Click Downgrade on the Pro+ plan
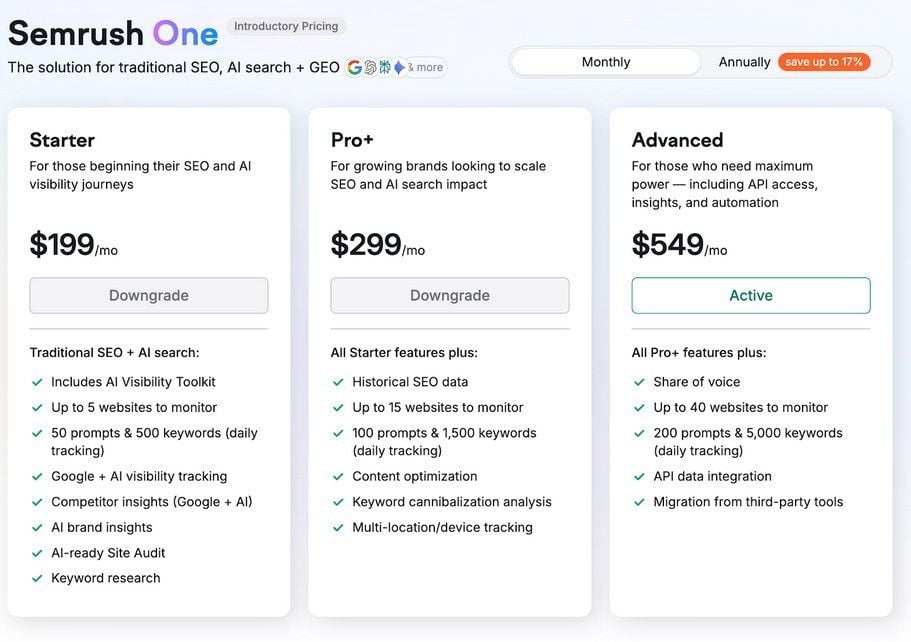Screen dimensions: 911x642 tap(449, 295)
